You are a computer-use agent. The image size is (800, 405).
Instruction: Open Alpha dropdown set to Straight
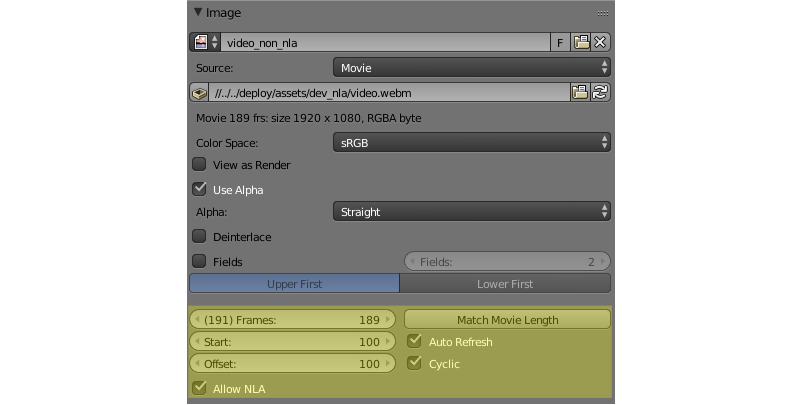[x=471, y=211]
